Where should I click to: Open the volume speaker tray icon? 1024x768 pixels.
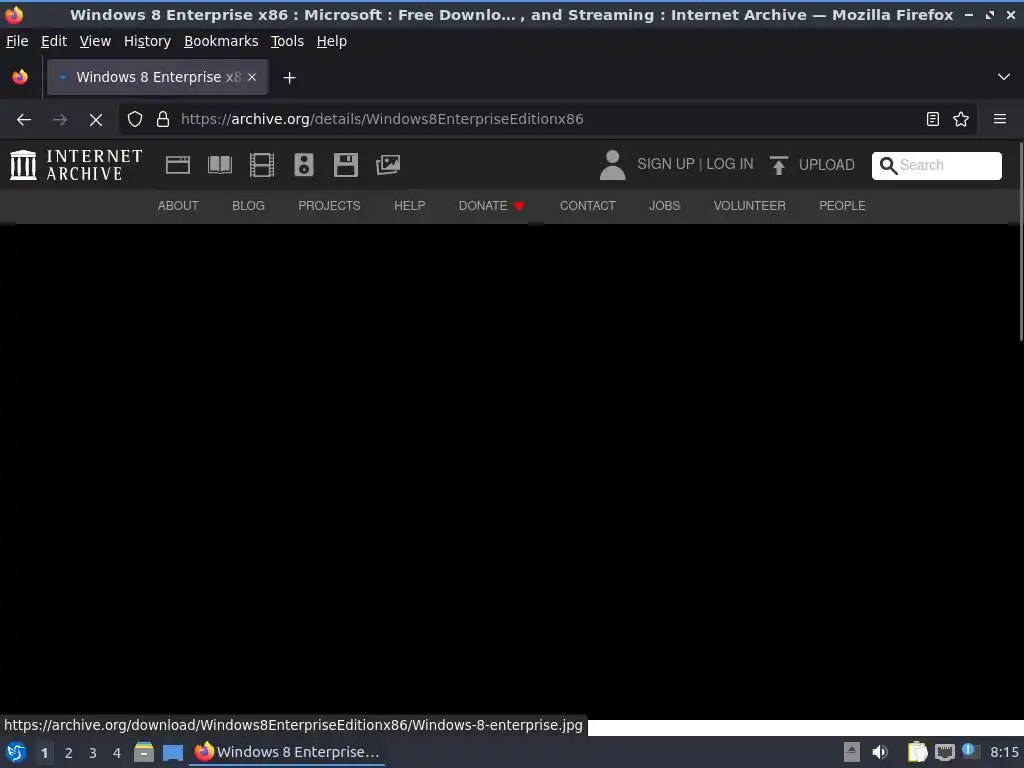[x=880, y=752]
